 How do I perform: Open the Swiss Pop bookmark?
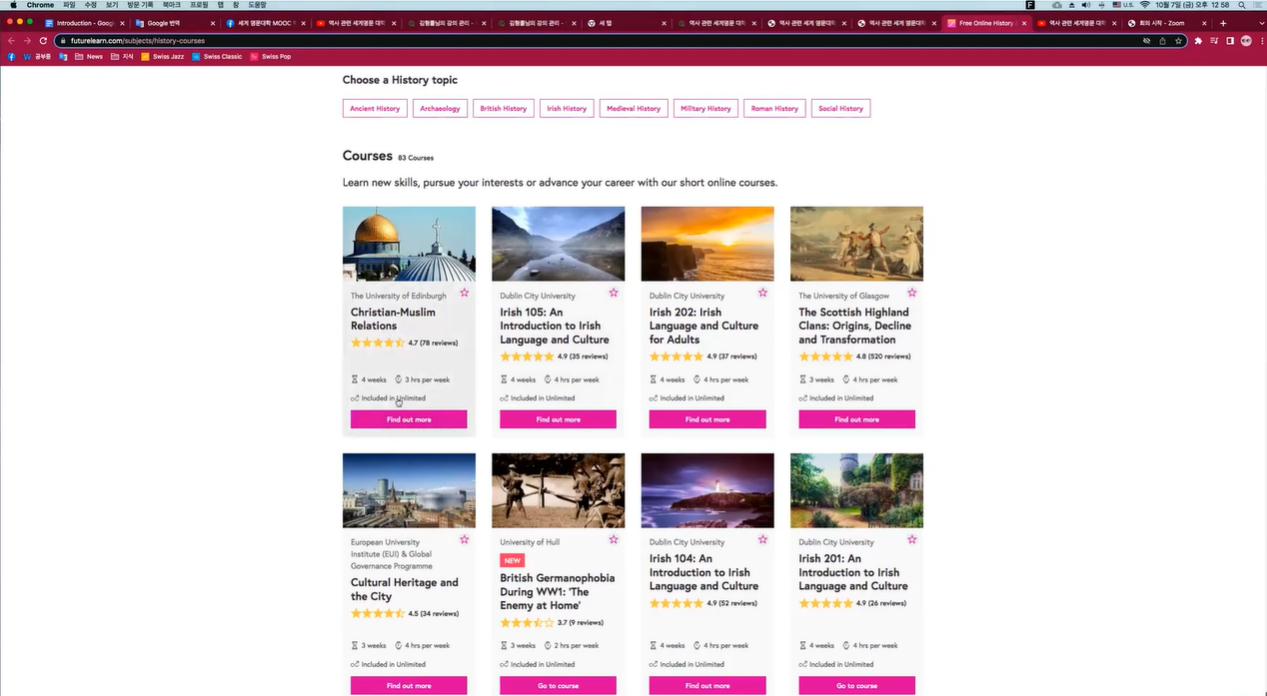pyautogui.click(x=271, y=57)
